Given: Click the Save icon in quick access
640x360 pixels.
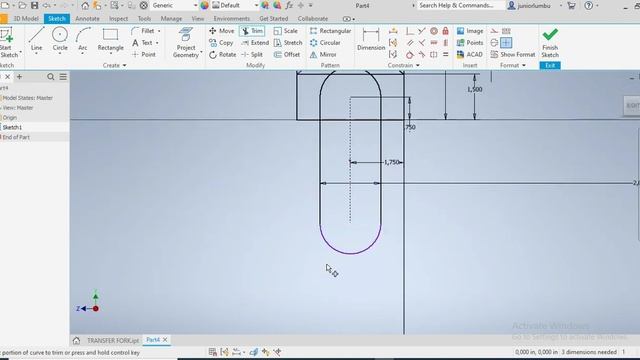Looking at the screenshot, I should pyautogui.click(x=35, y=6).
